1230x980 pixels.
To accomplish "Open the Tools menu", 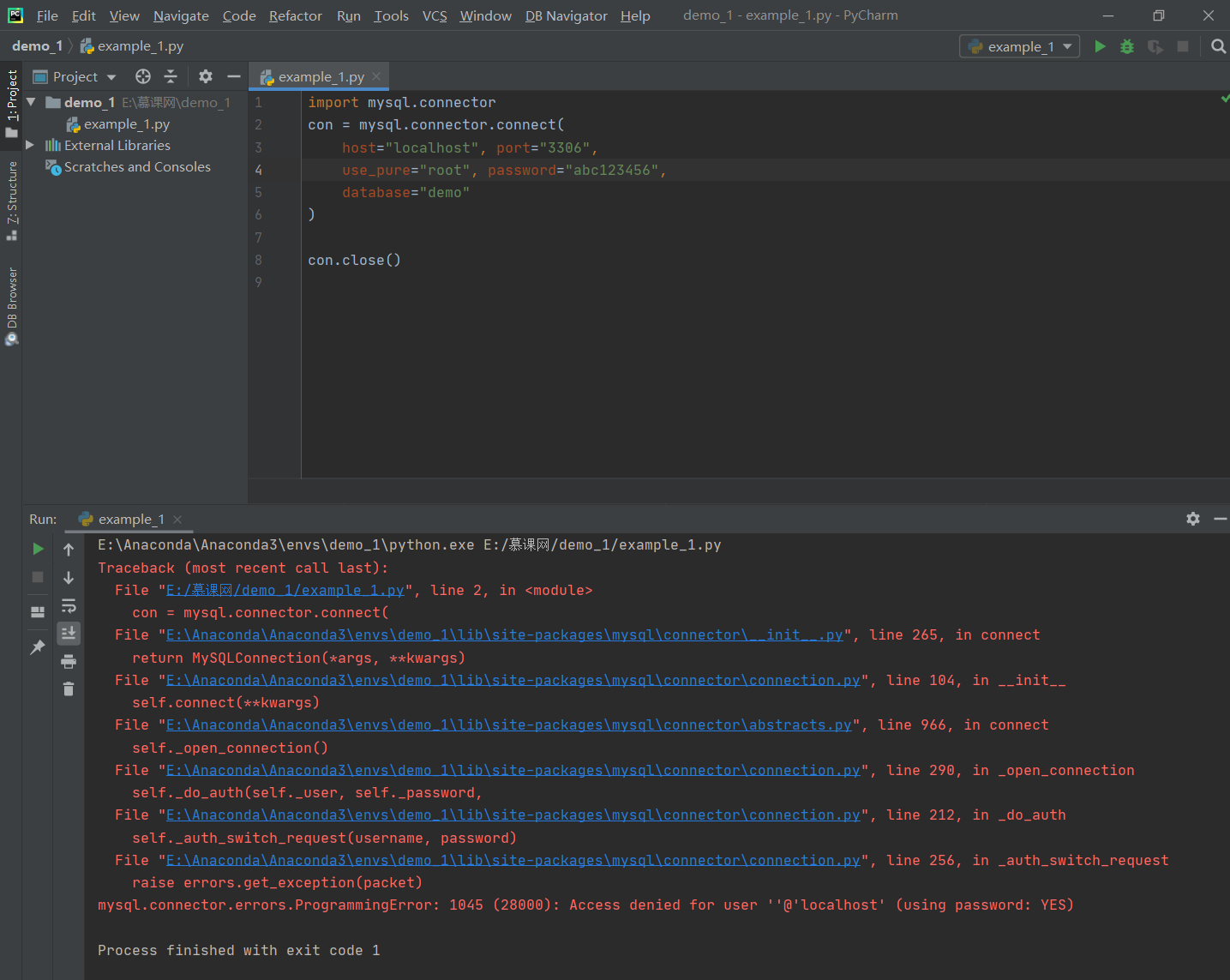I will [x=392, y=15].
